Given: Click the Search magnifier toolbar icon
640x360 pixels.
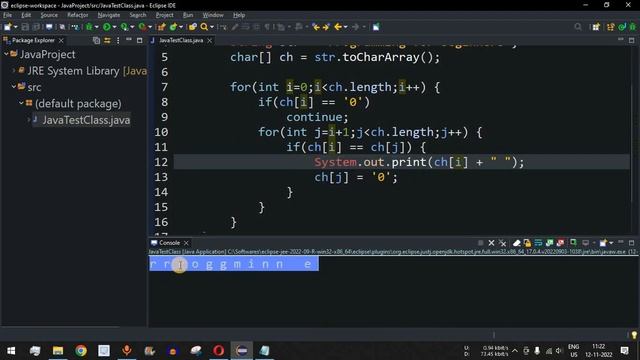Looking at the screenshot, I should pos(204,27).
